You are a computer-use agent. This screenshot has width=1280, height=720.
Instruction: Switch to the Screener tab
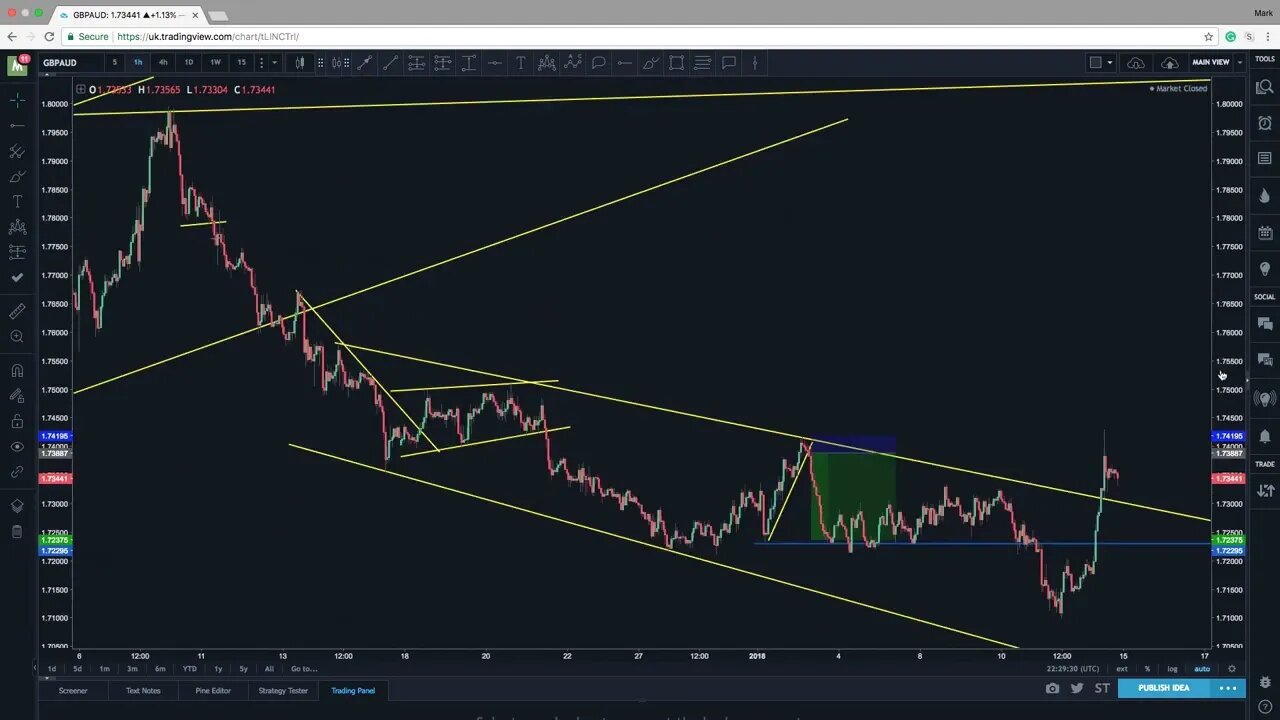(x=73, y=690)
